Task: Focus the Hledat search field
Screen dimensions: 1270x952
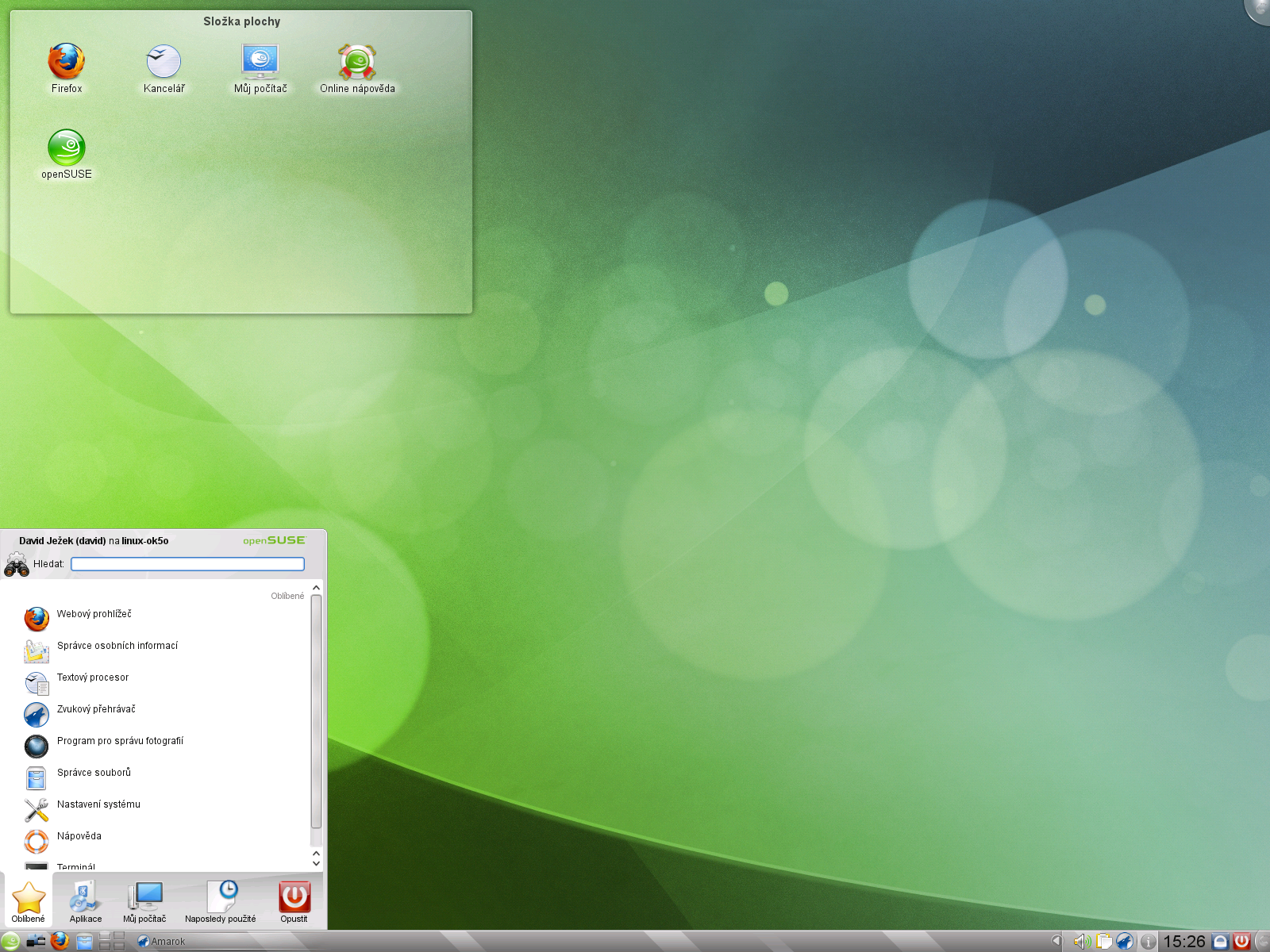Action: tap(187, 564)
